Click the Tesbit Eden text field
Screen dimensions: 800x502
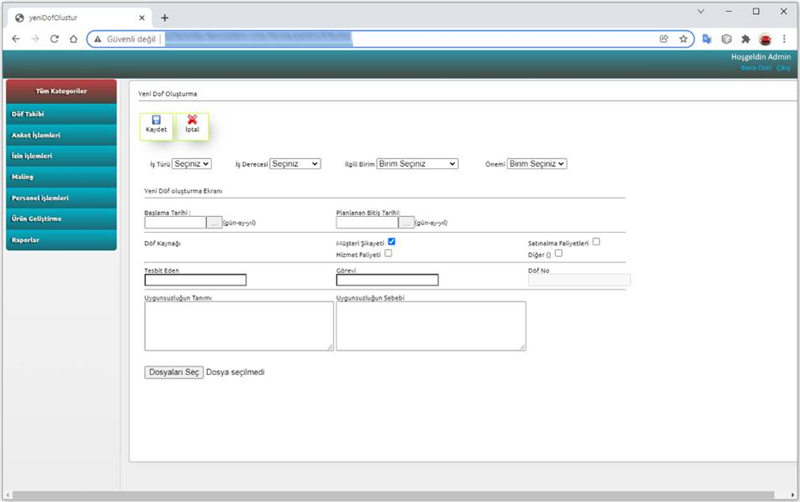tap(195, 280)
